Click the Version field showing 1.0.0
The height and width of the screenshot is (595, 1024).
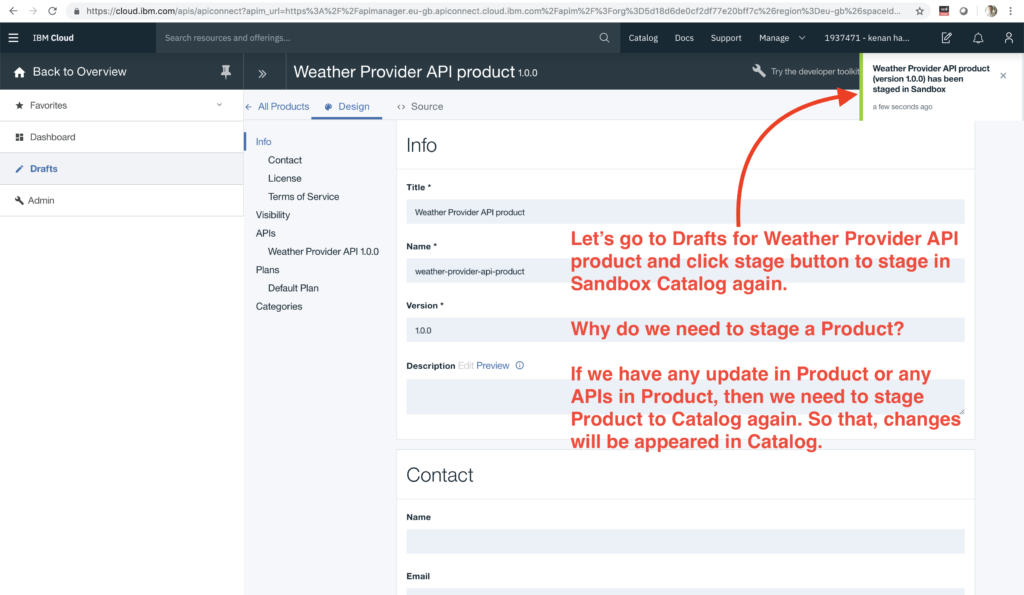[685, 330]
